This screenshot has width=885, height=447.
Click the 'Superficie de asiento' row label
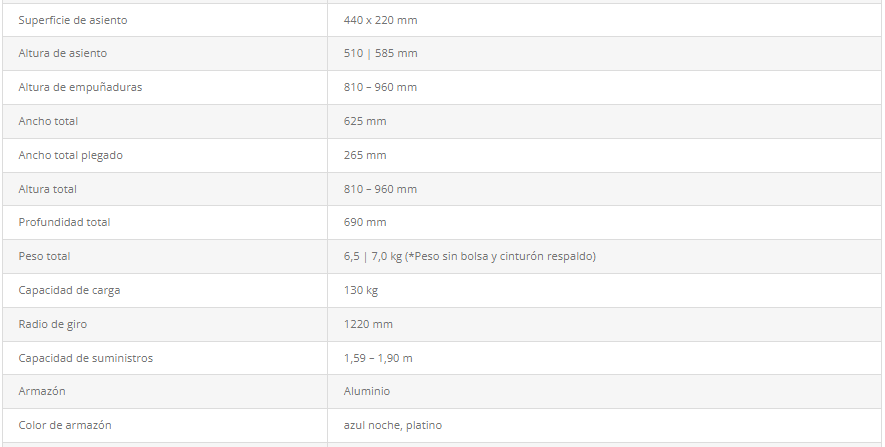(x=73, y=20)
